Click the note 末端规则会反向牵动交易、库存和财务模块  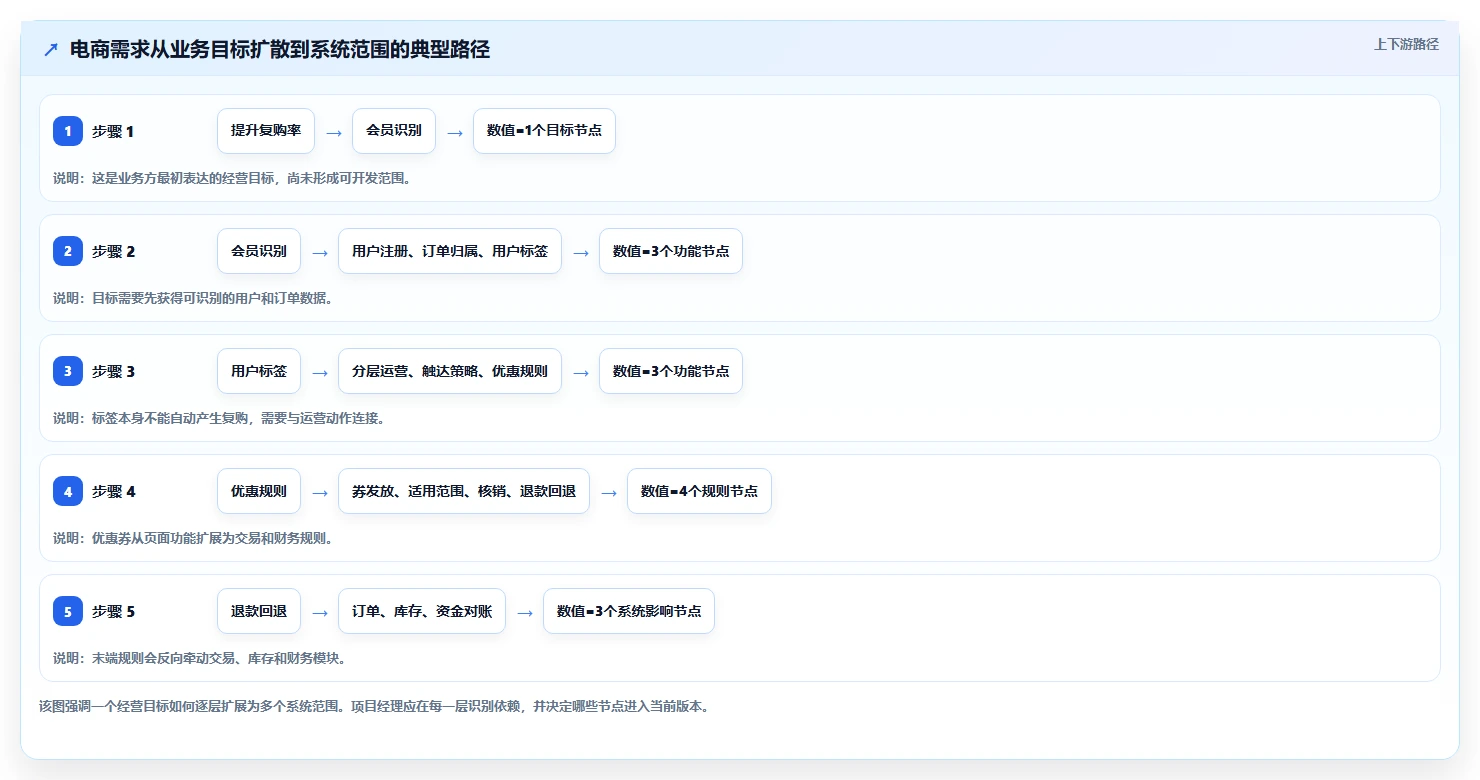pos(199,658)
